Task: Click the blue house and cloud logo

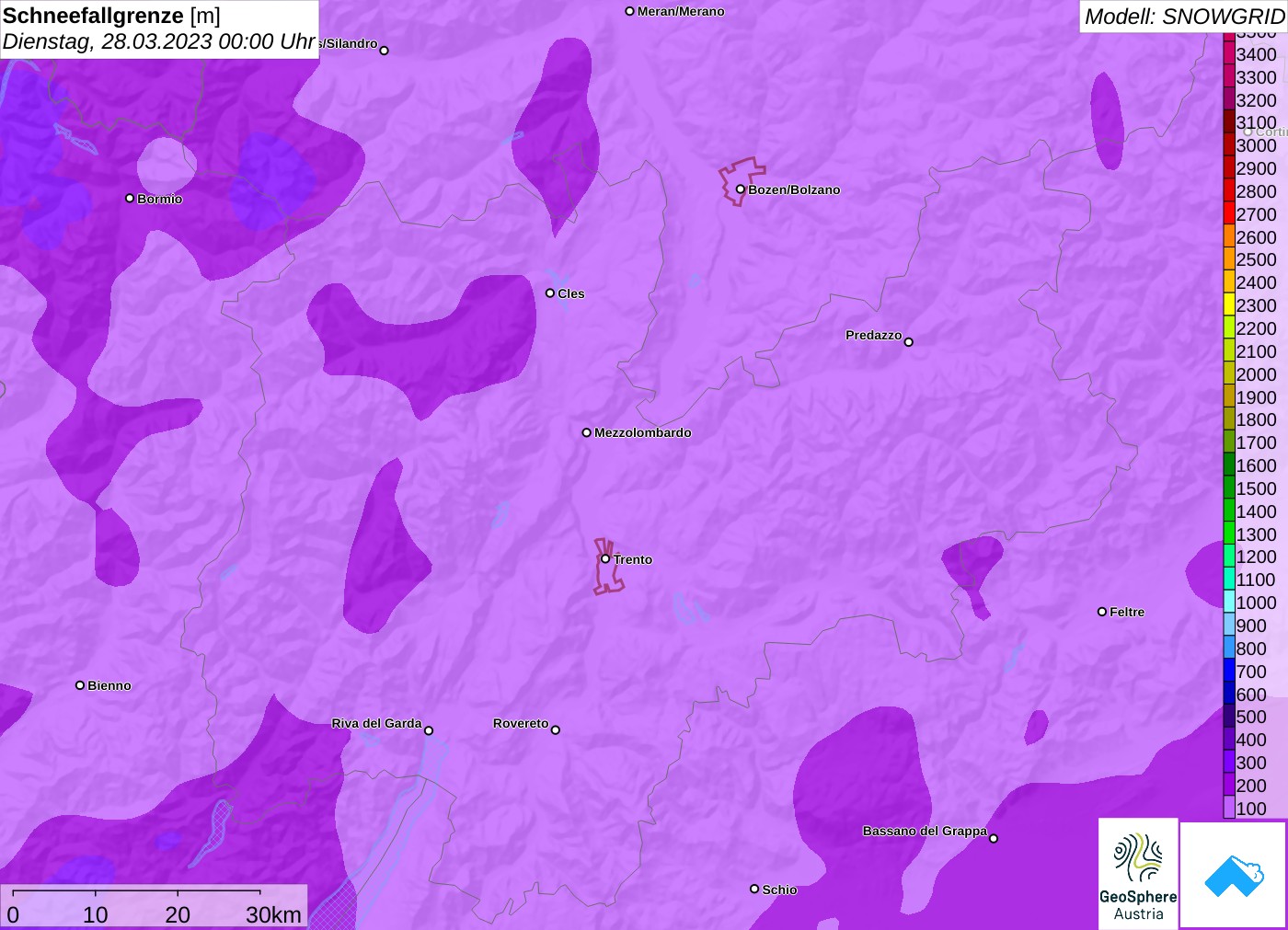Action: tap(1234, 875)
